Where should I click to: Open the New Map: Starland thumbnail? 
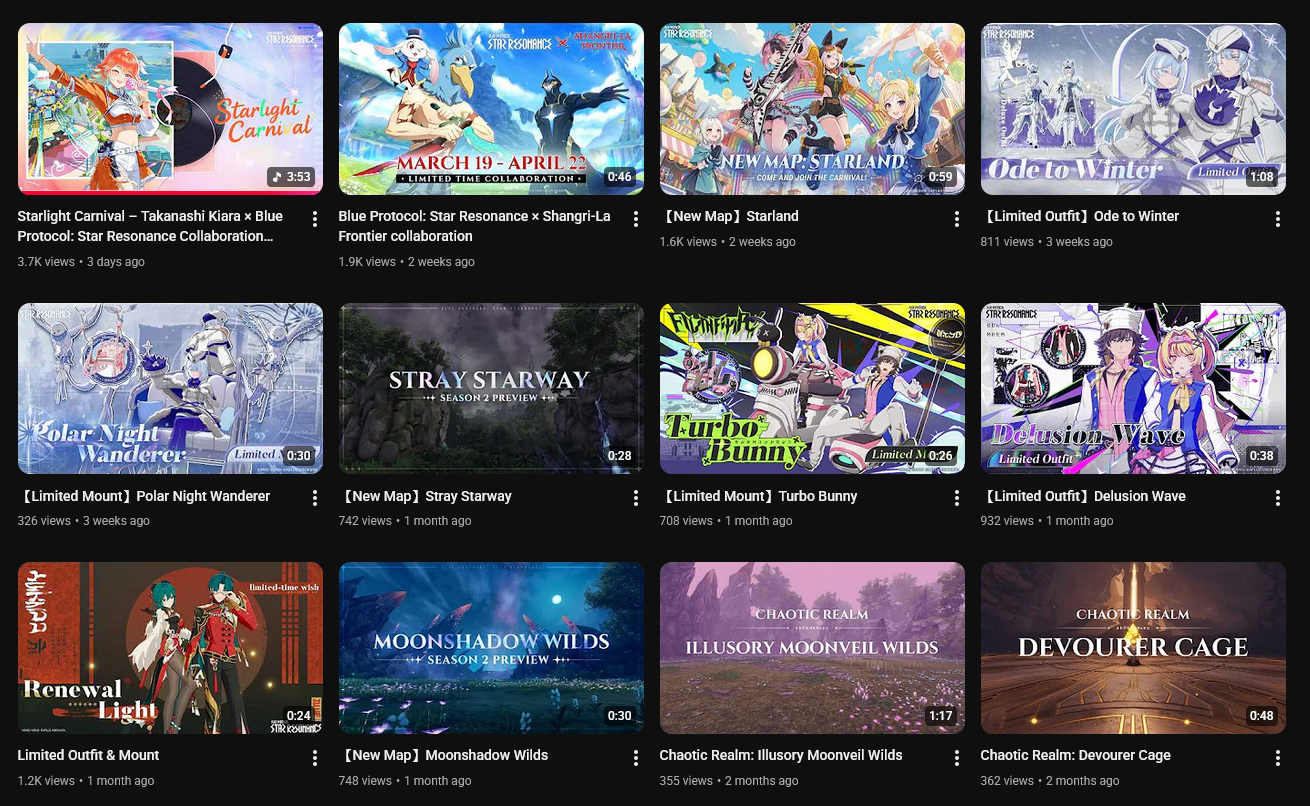click(812, 109)
